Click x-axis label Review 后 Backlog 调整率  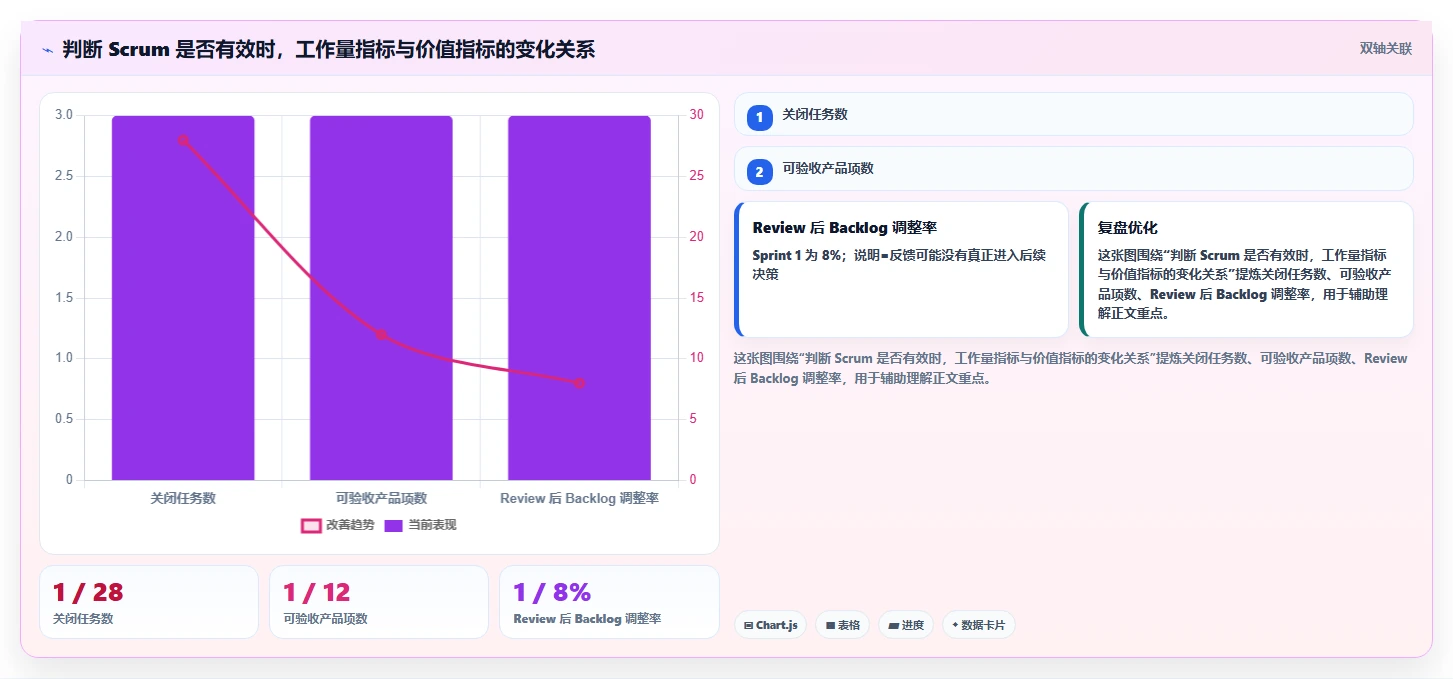tap(579, 498)
